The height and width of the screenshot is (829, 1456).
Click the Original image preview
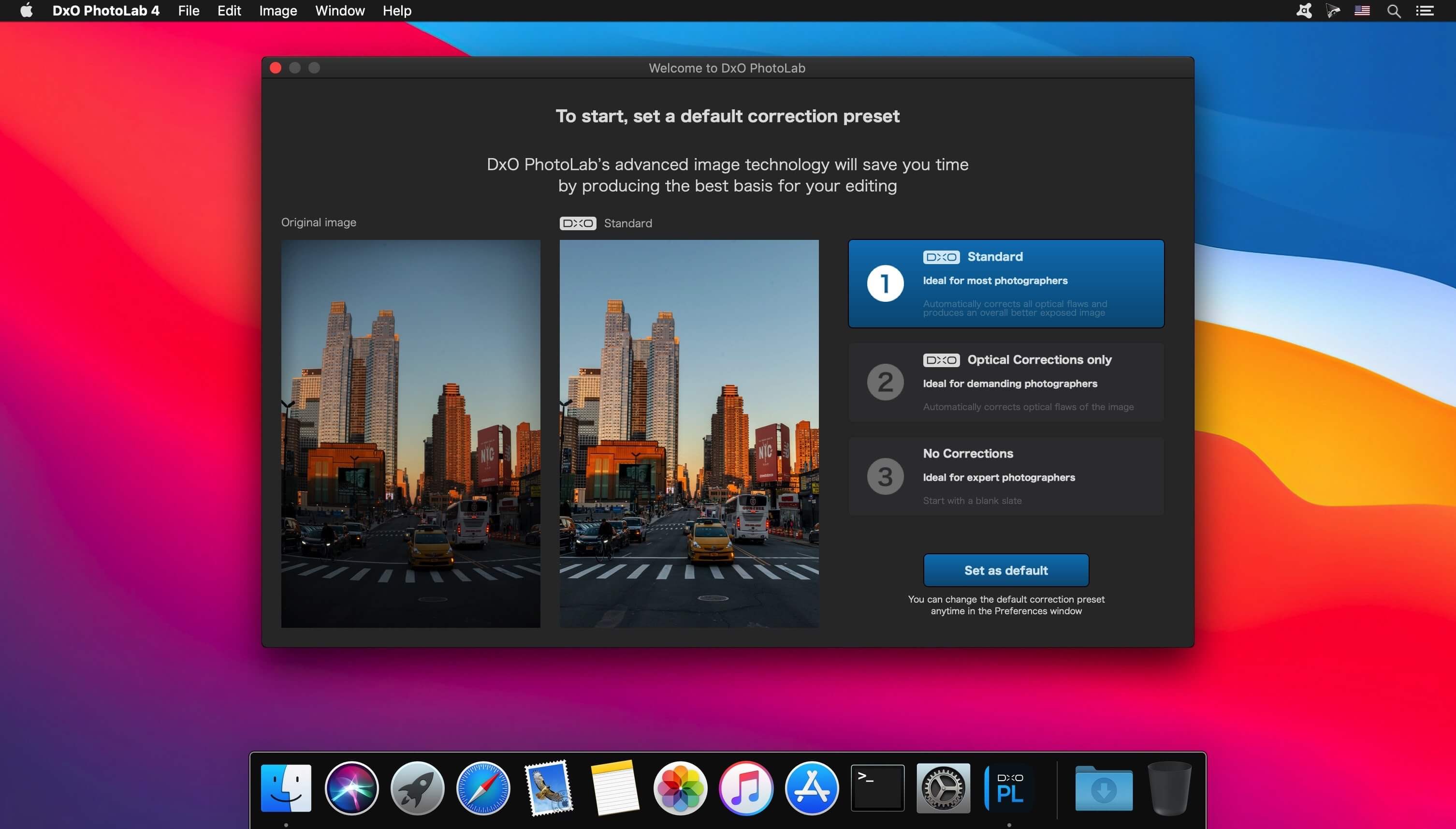tap(410, 434)
